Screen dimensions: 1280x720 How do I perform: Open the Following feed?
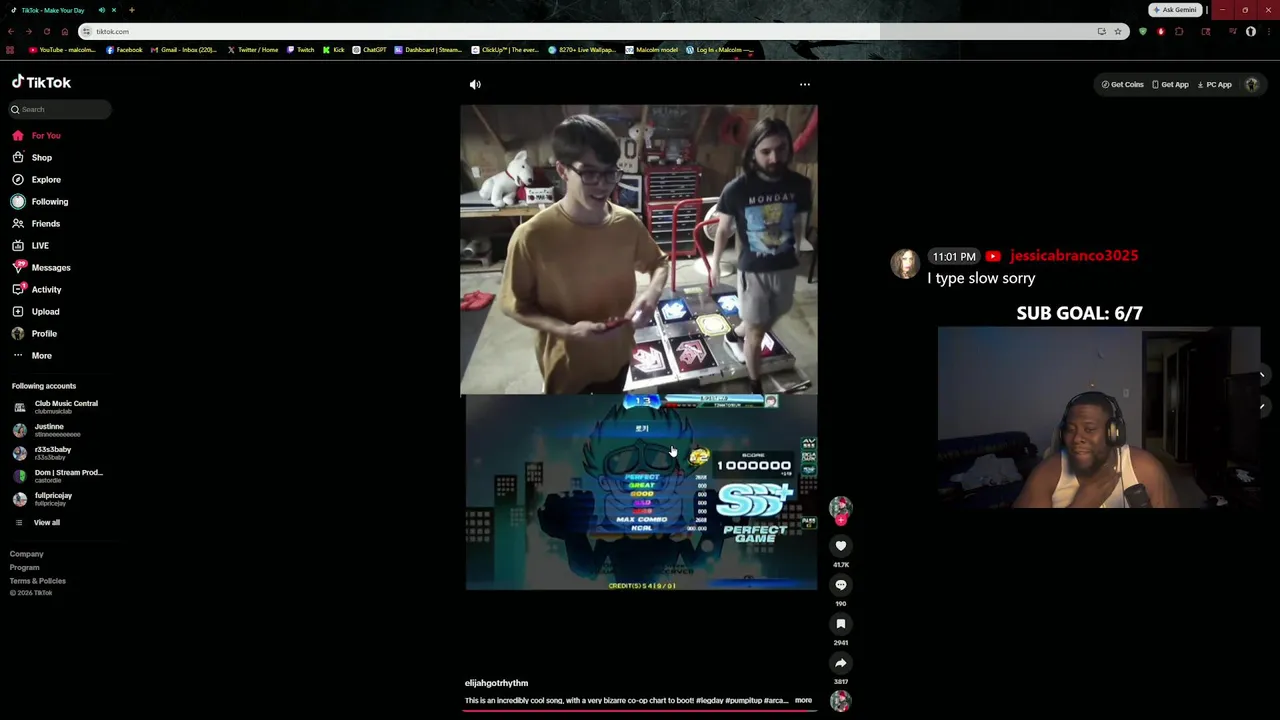[x=40, y=201]
